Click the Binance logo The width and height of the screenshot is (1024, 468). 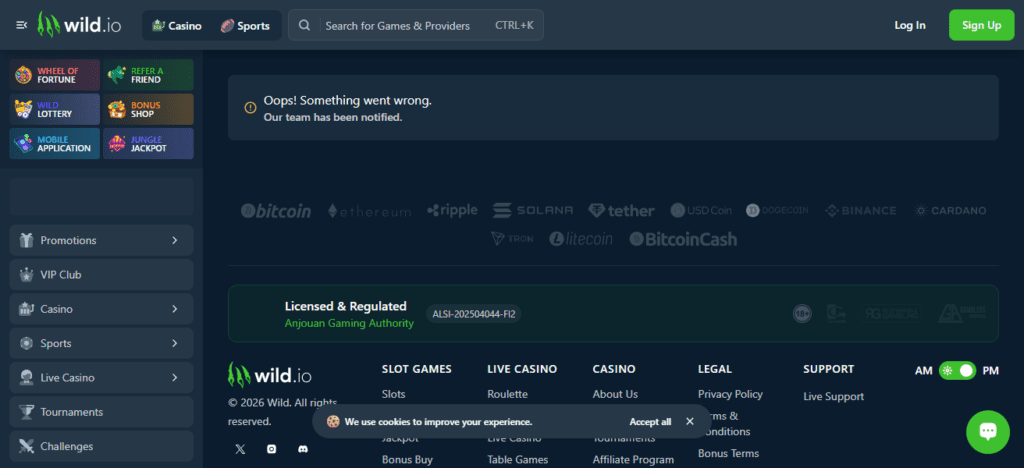coord(861,211)
